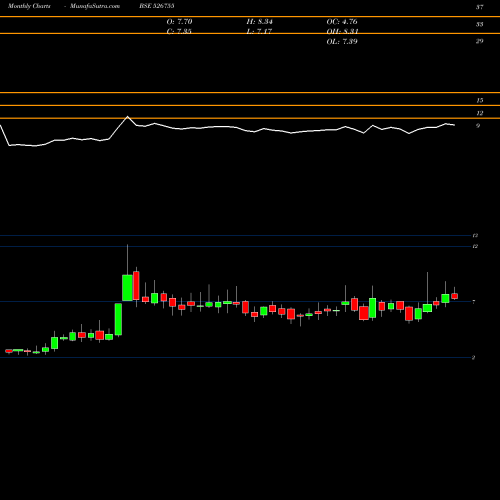
Task: Click the open value 'O: 7.70'
Action: tap(179, 22)
